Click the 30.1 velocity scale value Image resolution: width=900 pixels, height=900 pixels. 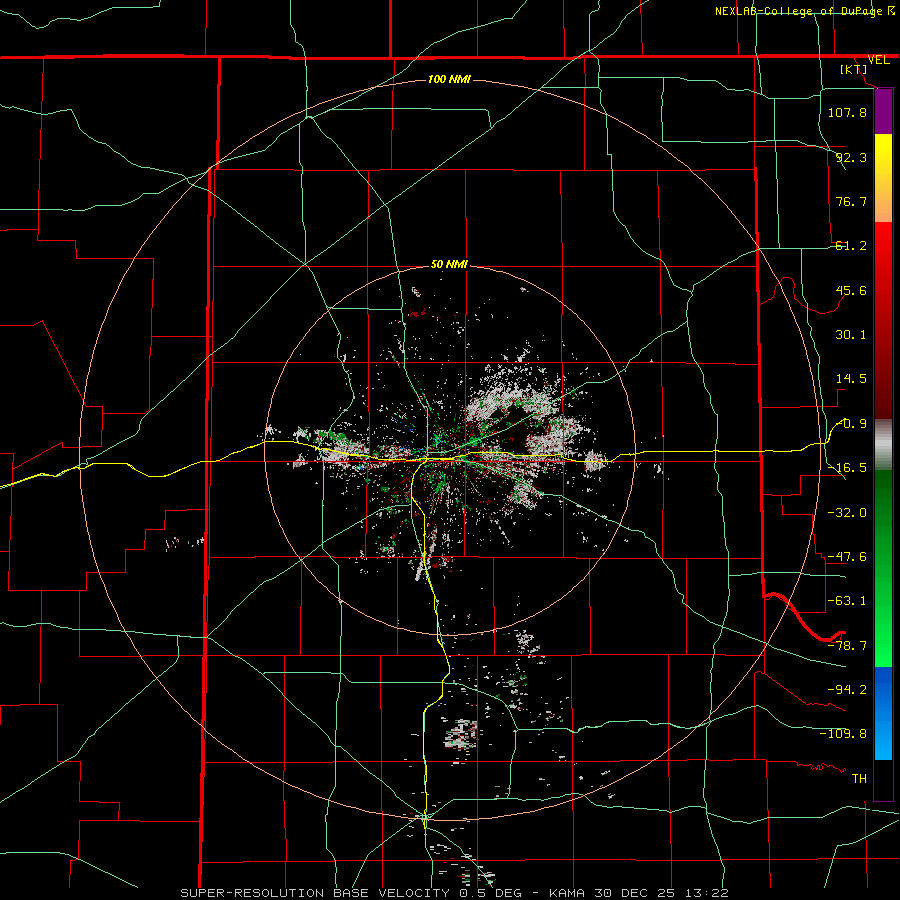[851, 335]
